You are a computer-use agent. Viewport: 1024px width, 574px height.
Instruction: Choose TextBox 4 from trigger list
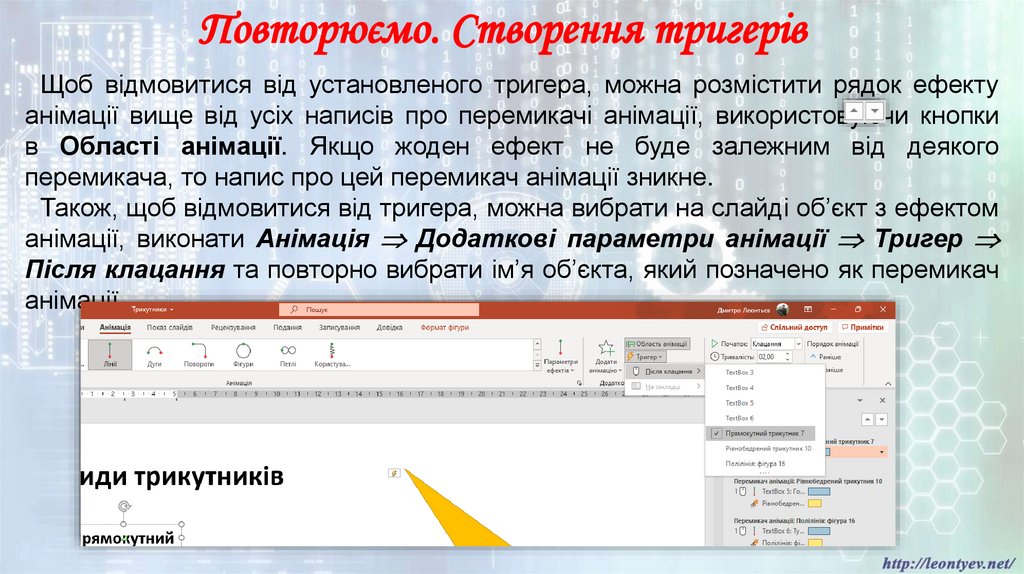(739, 387)
